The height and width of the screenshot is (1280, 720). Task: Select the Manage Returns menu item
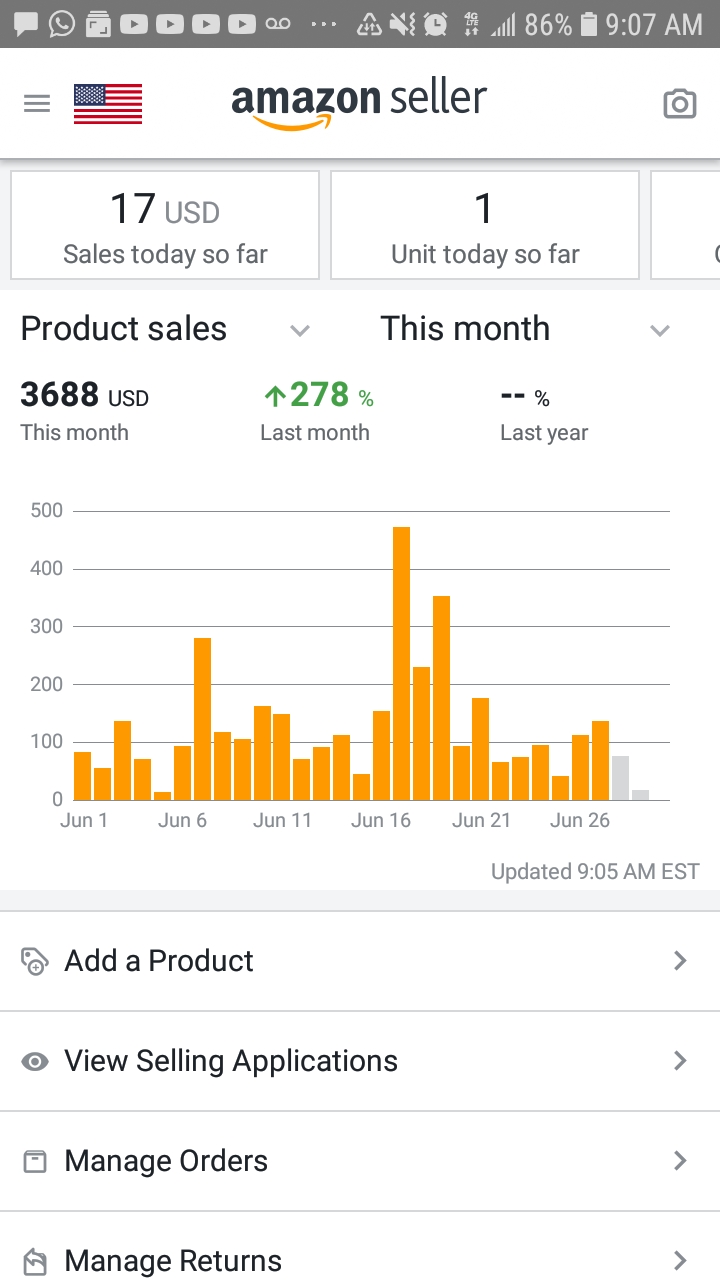click(x=173, y=1260)
